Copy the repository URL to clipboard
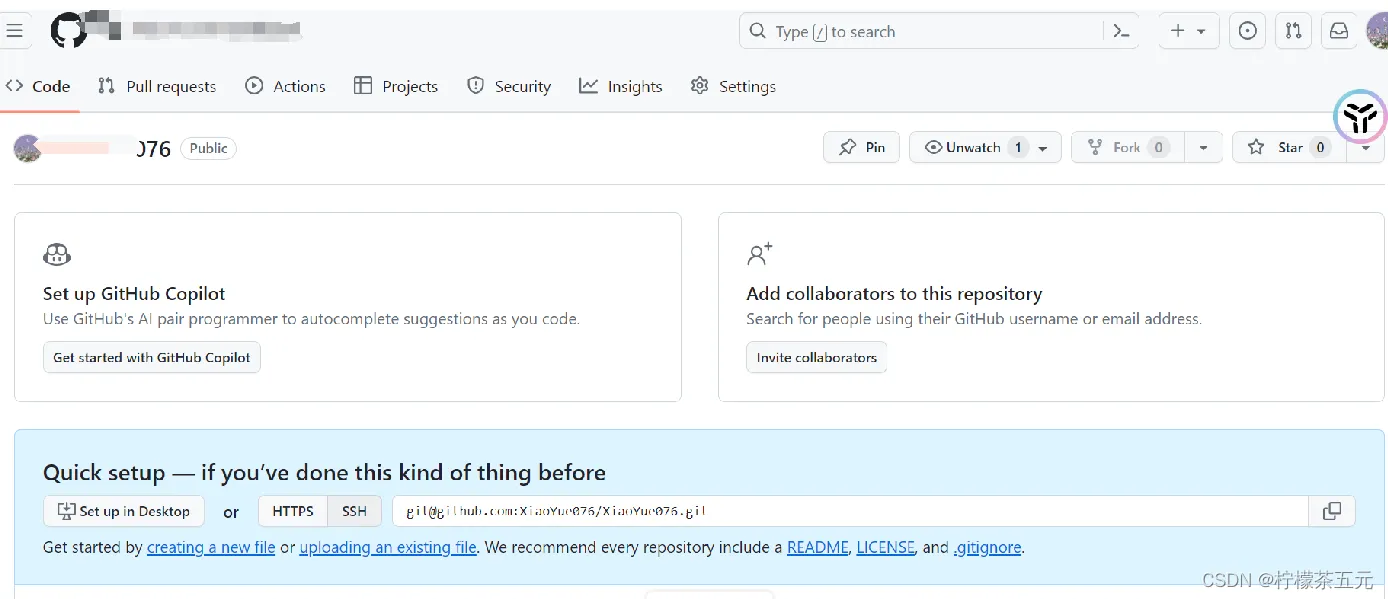The width and height of the screenshot is (1388, 599). point(1331,511)
